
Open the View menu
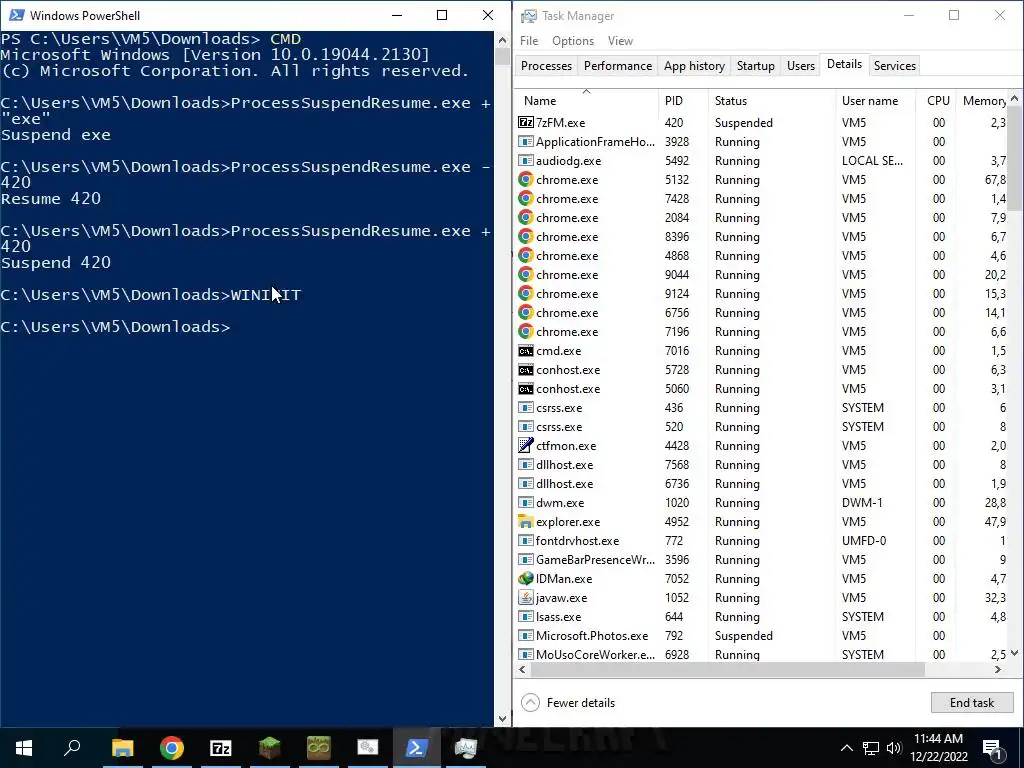[620, 40]
